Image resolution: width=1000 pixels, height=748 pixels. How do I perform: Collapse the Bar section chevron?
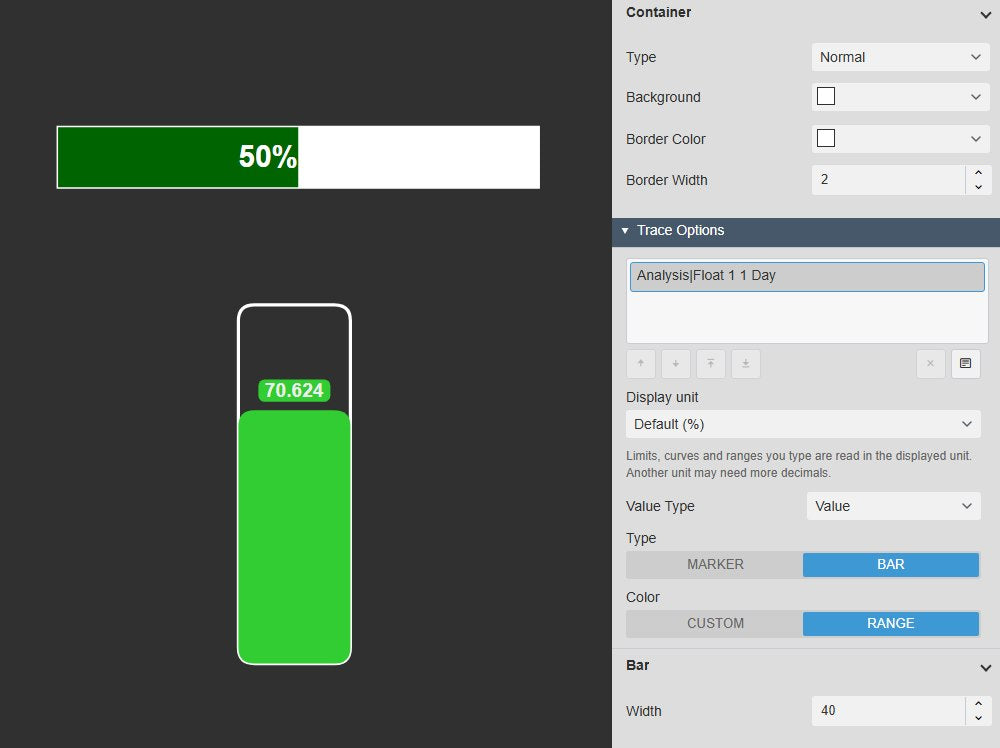coord(985,668)
